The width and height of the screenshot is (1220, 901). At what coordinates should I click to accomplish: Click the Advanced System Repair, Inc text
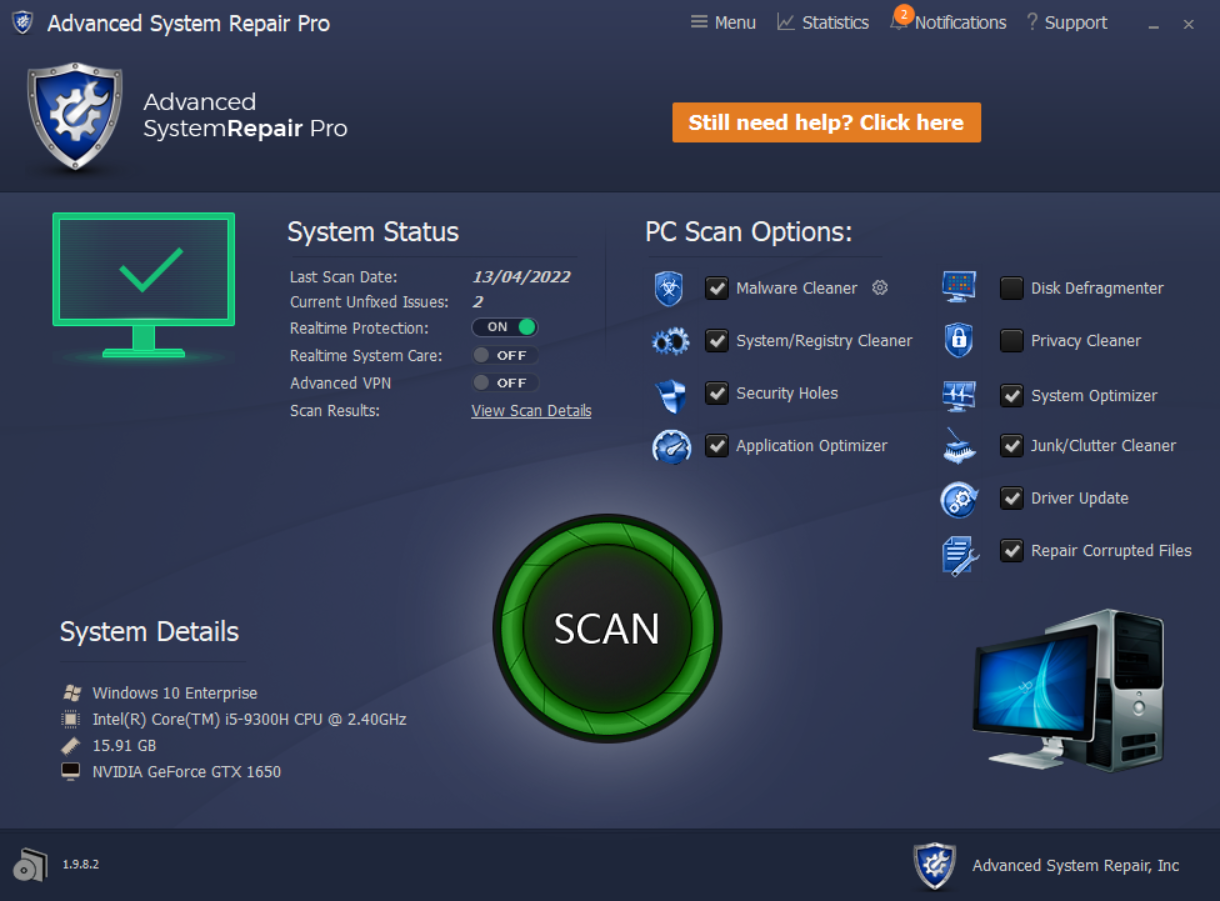point(1076,866)
